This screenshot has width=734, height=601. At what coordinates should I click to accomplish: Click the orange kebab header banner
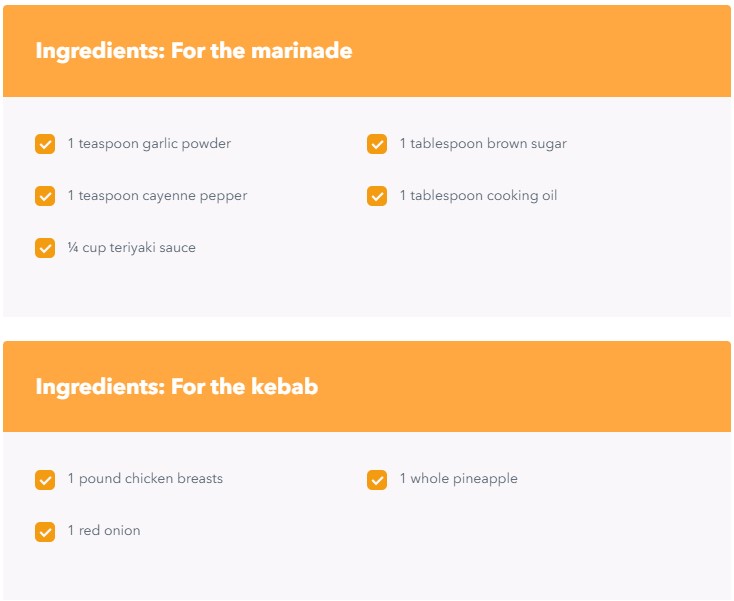pos(367,387)
